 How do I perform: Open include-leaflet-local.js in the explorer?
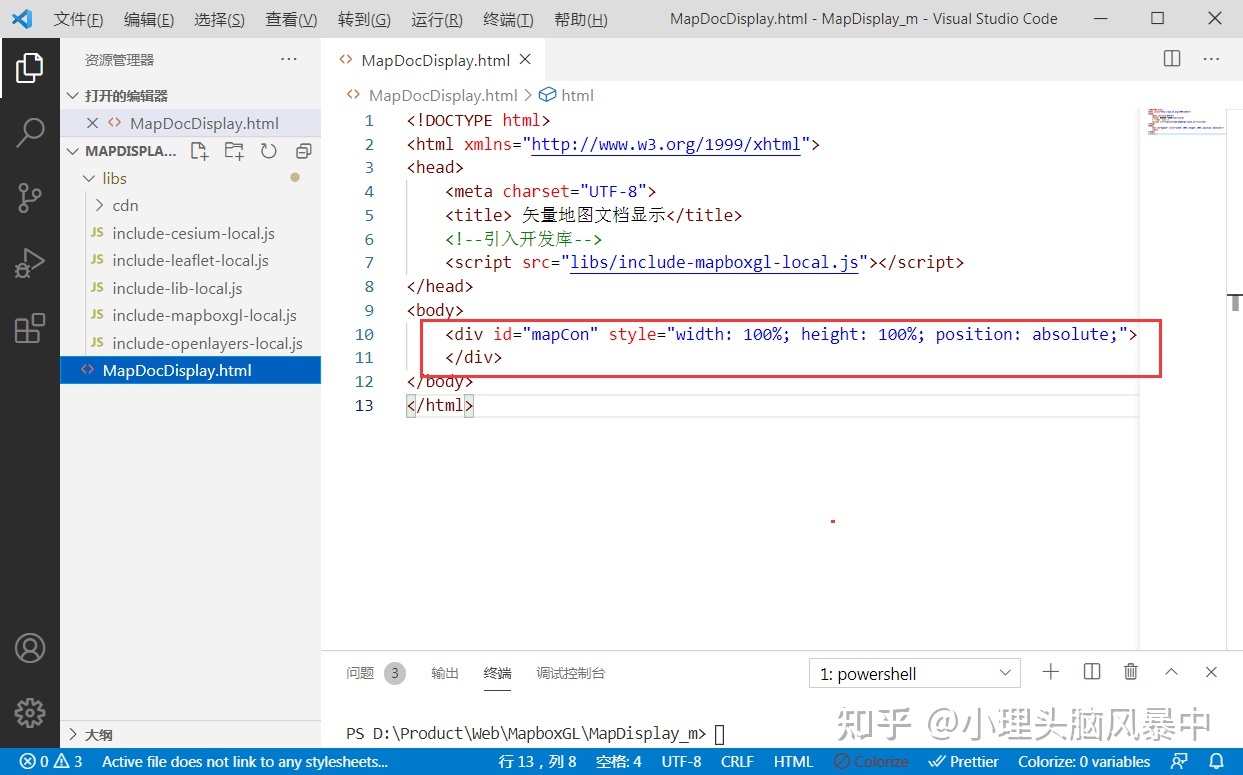[190, 260]
